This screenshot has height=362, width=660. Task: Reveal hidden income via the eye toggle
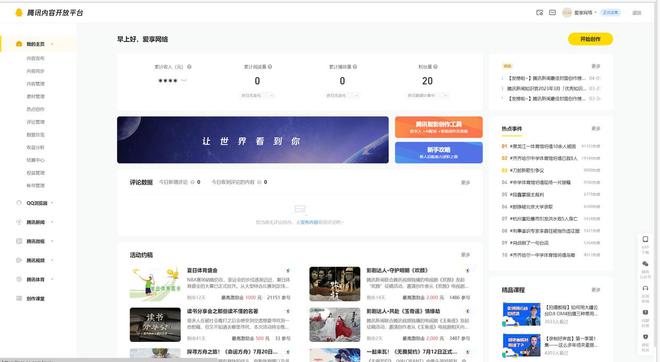(x=184, y=80)
